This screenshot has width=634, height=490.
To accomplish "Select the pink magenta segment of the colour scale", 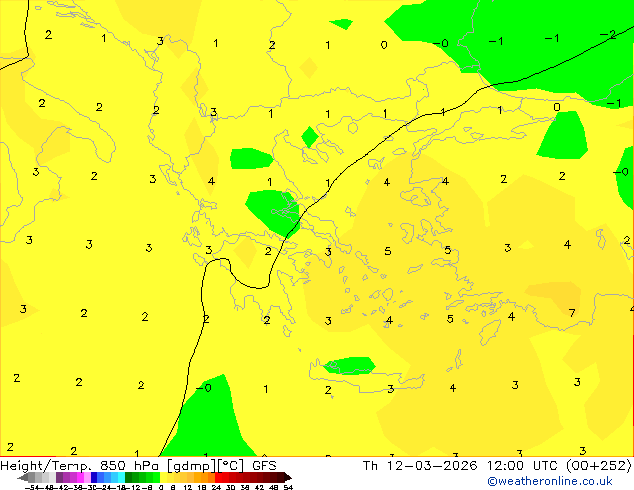I will (x=80, y=478).
